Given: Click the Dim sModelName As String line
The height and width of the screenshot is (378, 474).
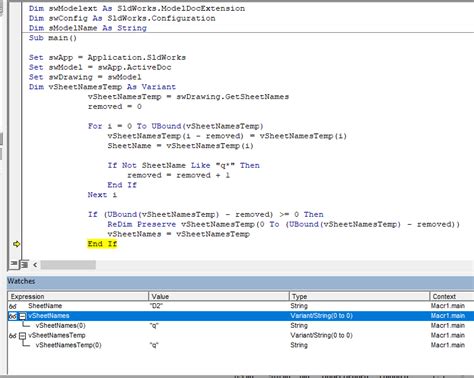Looking at the screenshot, I should pyautogui.click(x=88, y=28).
